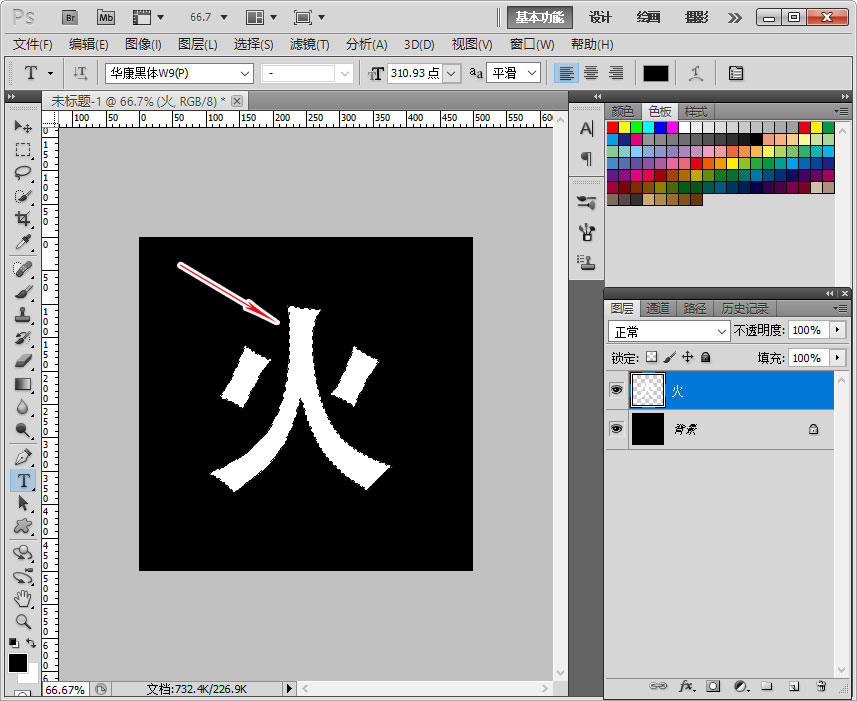
Task: Click the foreground color swatch
Action: (x=17, y=663)
